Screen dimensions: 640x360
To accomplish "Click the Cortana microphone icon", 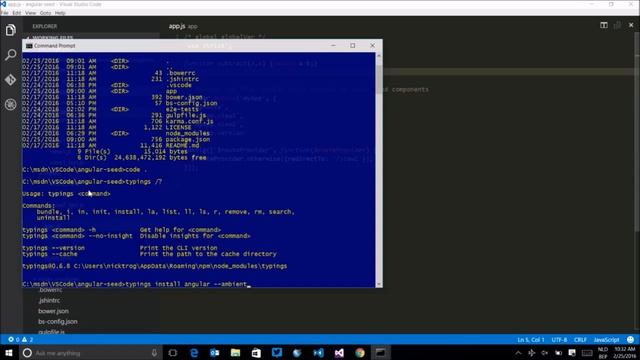I will [x=154, y=353].
